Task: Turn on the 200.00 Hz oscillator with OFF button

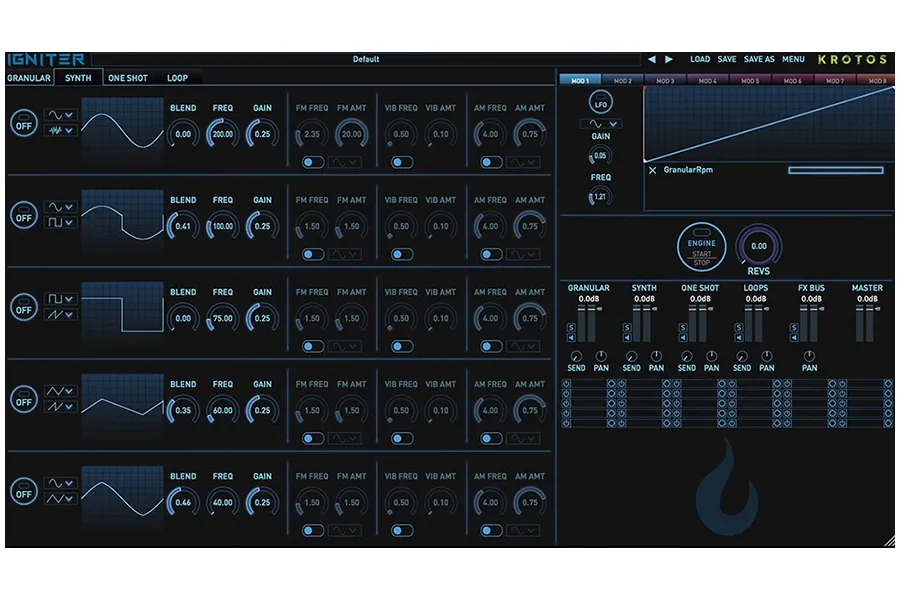Action: pyautogui.click(x=24, y=123)
